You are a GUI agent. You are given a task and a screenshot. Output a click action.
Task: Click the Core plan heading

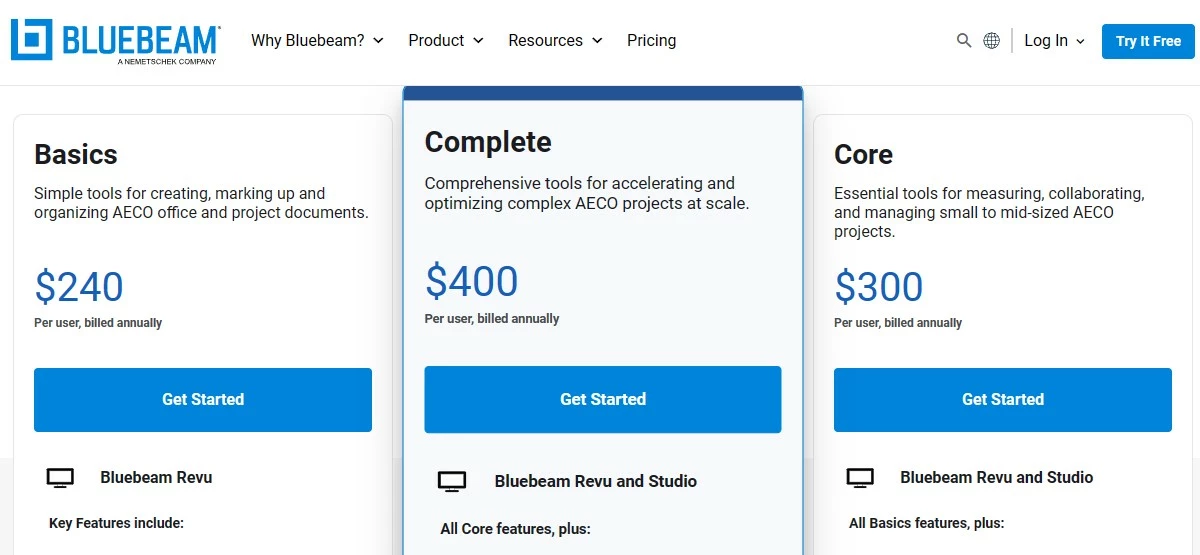[x=864, y=155]
